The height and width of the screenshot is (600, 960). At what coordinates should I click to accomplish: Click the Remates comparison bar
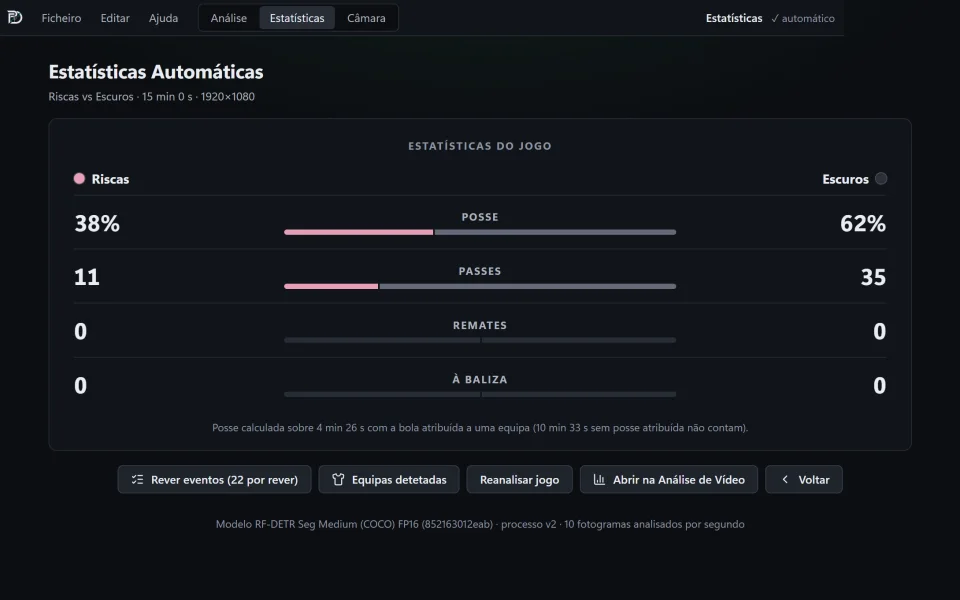click(x=480, y=340)
